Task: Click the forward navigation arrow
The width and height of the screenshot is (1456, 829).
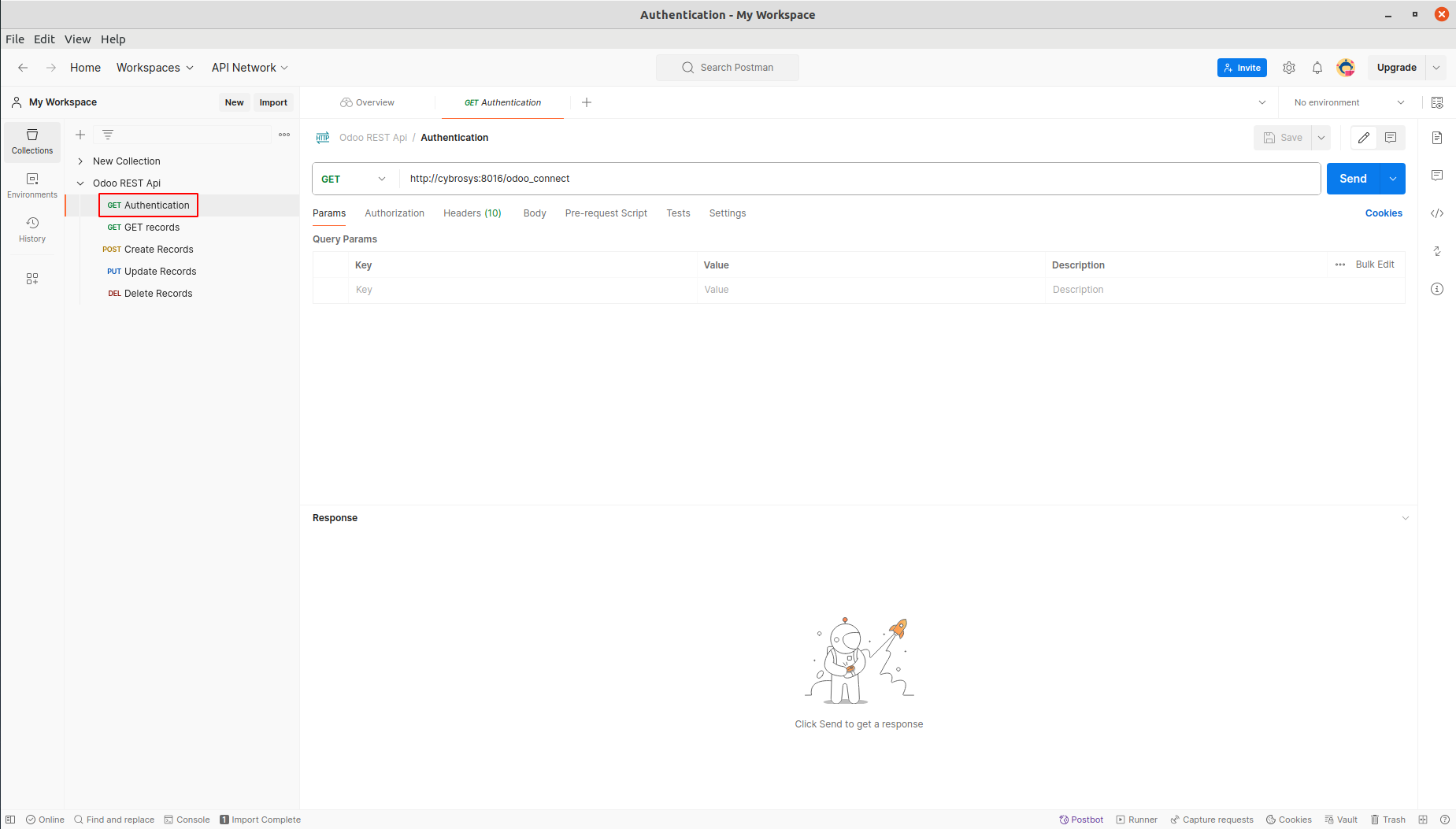Action: click(51, 68)
